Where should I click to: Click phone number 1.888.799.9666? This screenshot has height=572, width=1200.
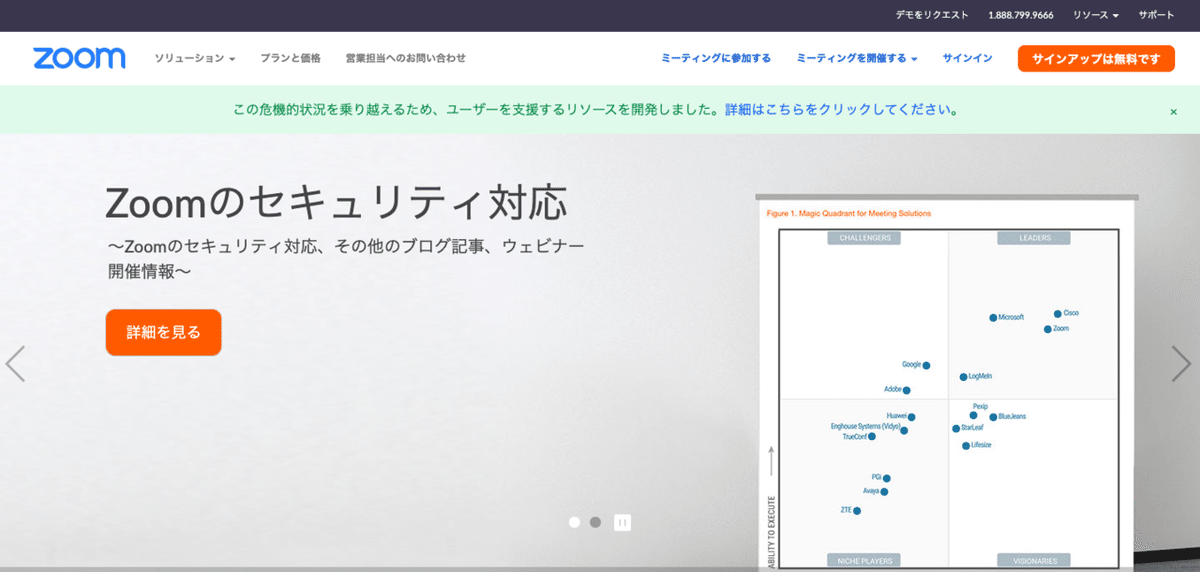[x=1021, y=15]
